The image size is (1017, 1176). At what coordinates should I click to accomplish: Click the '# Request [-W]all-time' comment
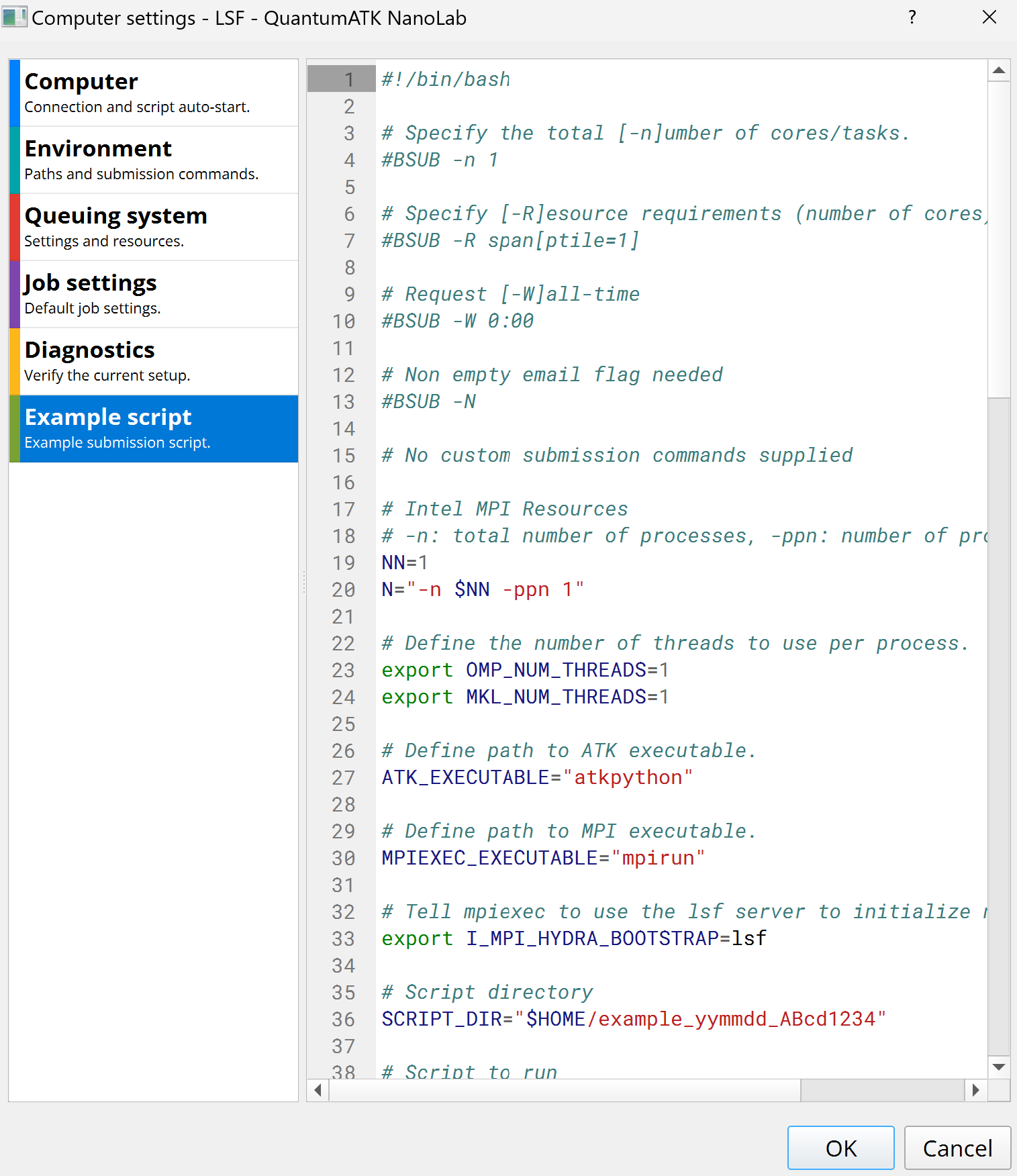pos(510,294)
